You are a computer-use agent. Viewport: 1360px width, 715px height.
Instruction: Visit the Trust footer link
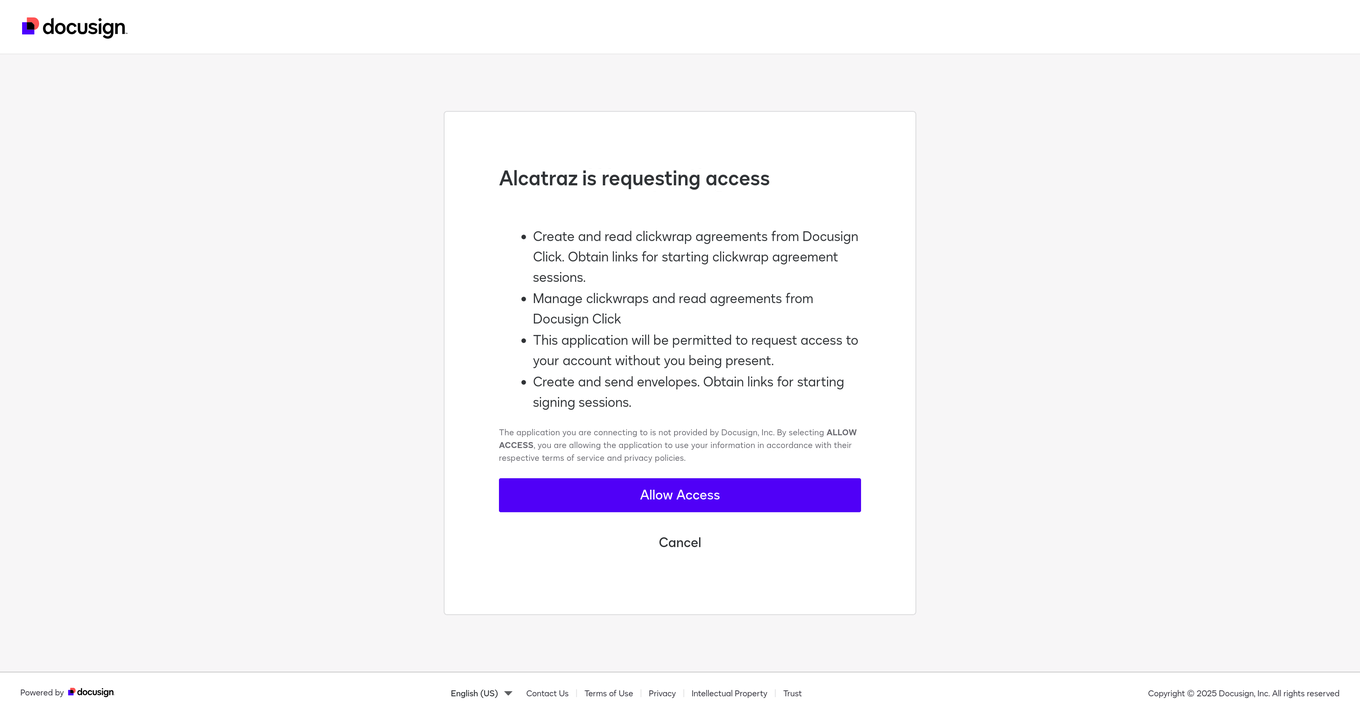coord(792,693)
